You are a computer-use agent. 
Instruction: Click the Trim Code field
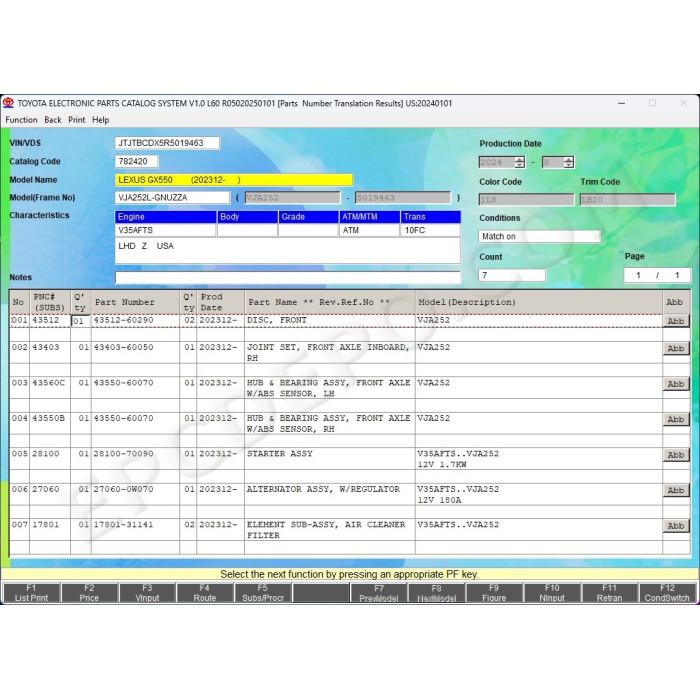[x=628, y=200]
